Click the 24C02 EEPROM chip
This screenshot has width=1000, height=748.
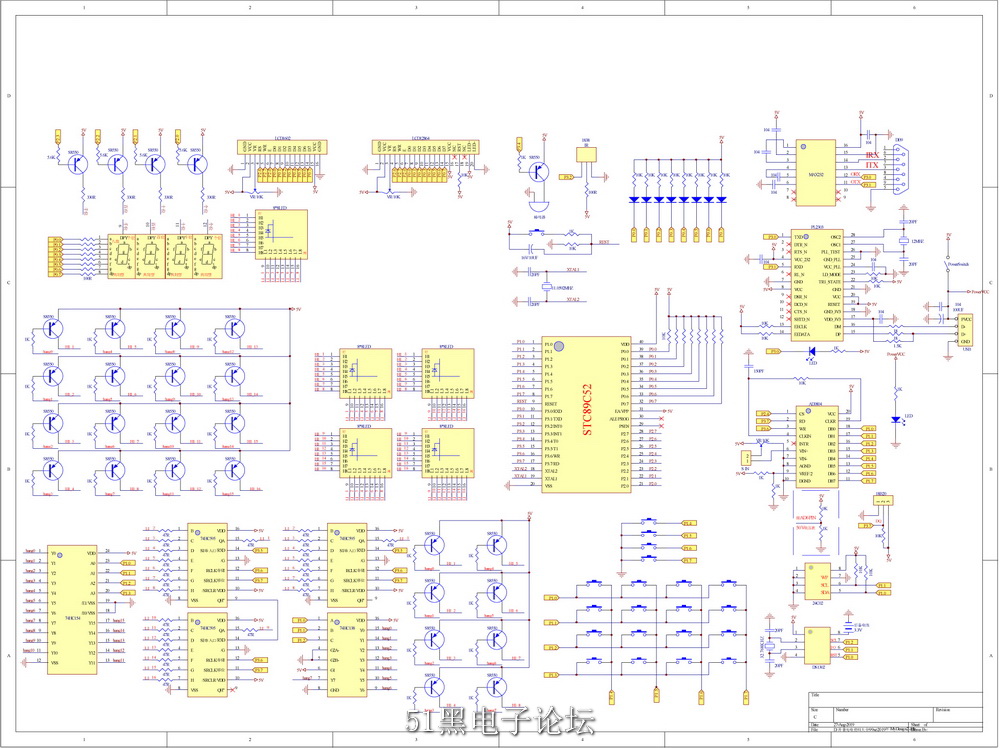(x=816, y=580)
